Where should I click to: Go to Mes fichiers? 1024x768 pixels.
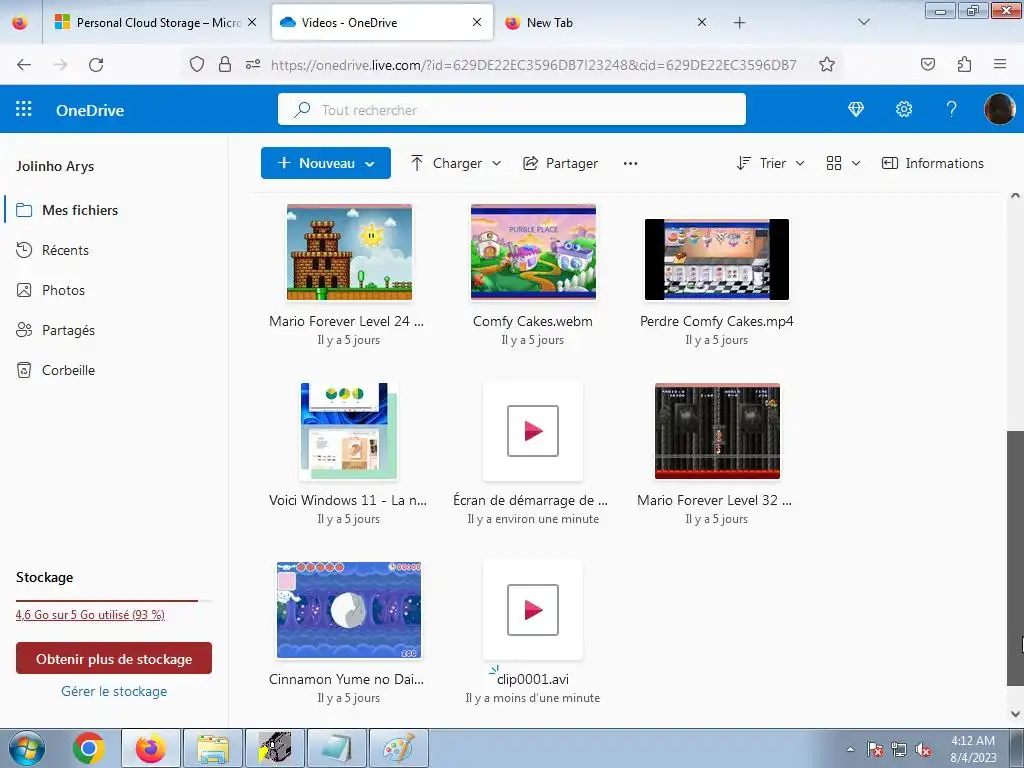tap(80, 210)
